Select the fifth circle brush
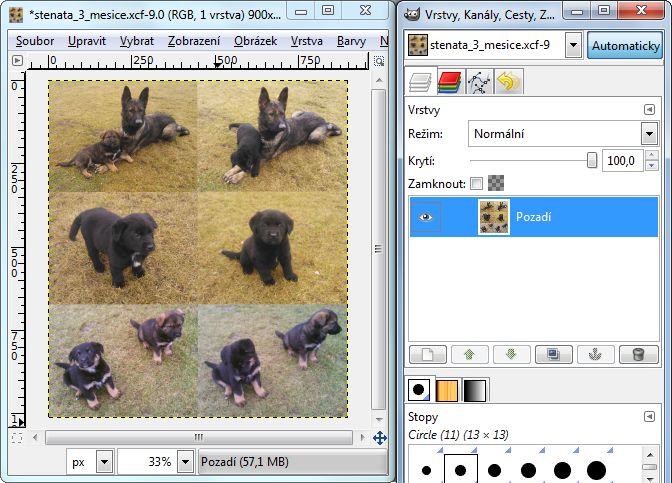The width and height of the screenshot is (672, 483). (562, 471)
